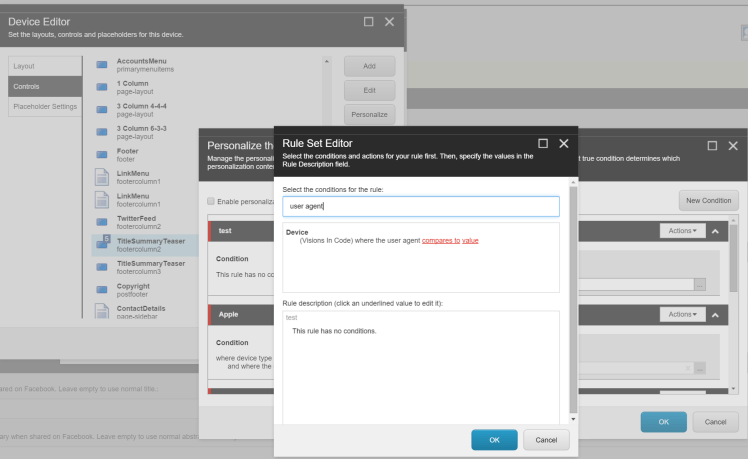The height and width of the screenshot is (459, 748).
Task: Close the Personalize dialog
Action: click(x=733, y=146)
